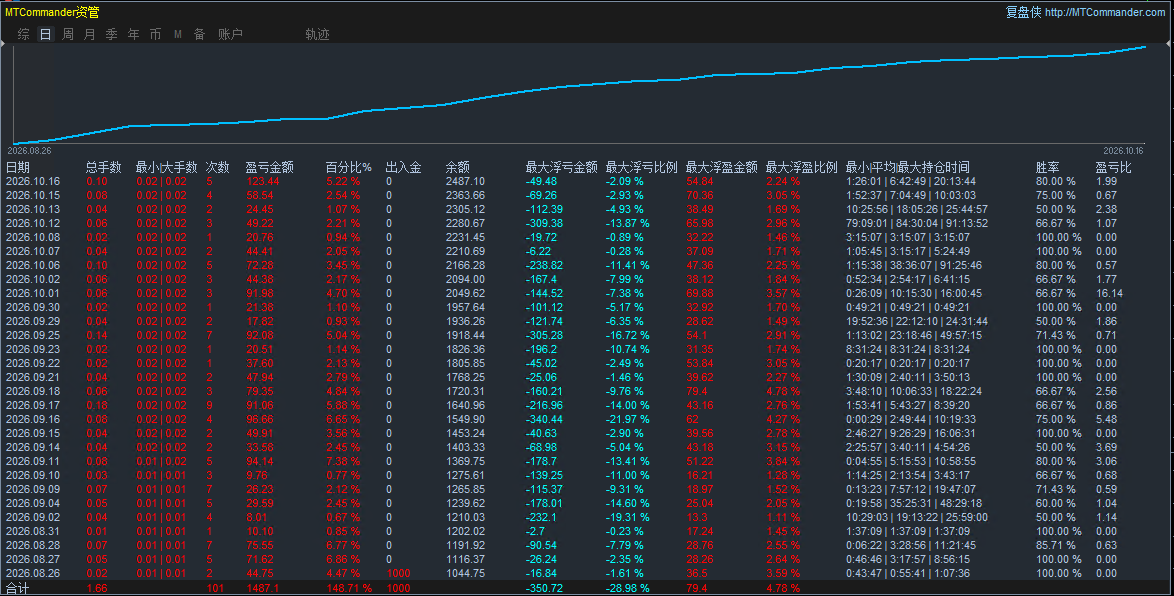Select the 2026.09.25 date cell
The width and height of the screenshot is (1174, 596).
33,335
